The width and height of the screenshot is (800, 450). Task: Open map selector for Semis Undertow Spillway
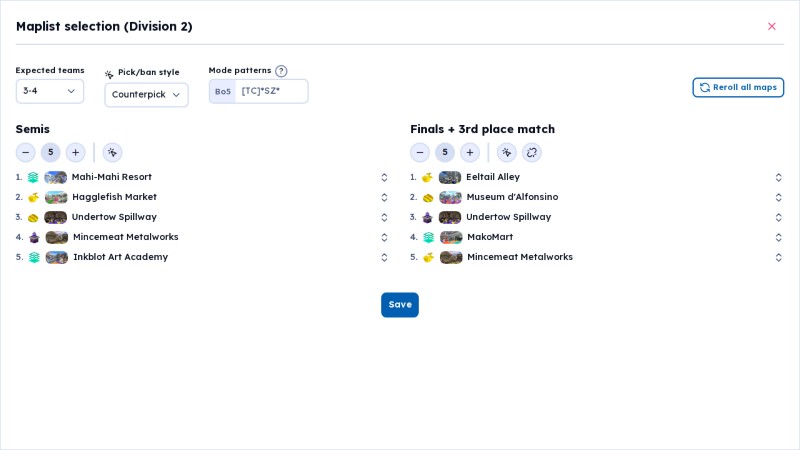(384, 217)
